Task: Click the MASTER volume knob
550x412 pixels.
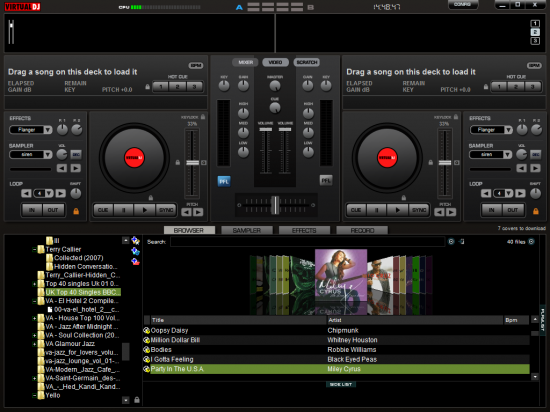Action: [x=275, y=85]
